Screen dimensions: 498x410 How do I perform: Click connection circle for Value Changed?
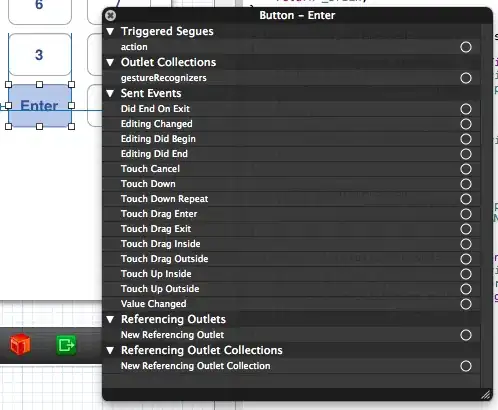[466, 304]
